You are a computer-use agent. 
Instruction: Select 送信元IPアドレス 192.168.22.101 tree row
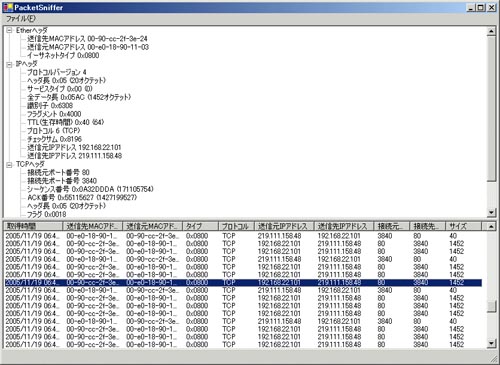point(74,147)
